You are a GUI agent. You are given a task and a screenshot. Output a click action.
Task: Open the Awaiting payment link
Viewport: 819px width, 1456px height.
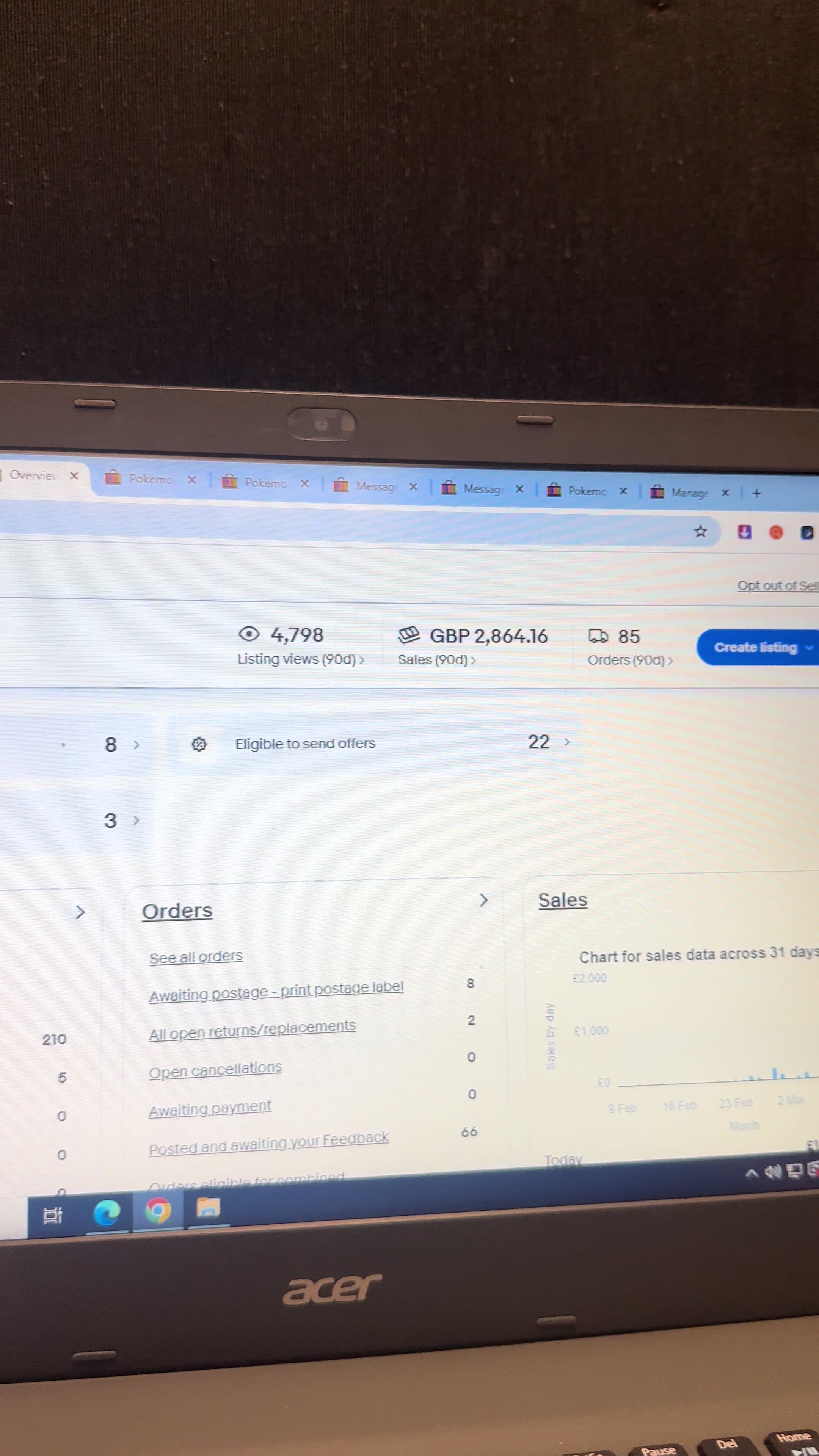(210, 1108)
